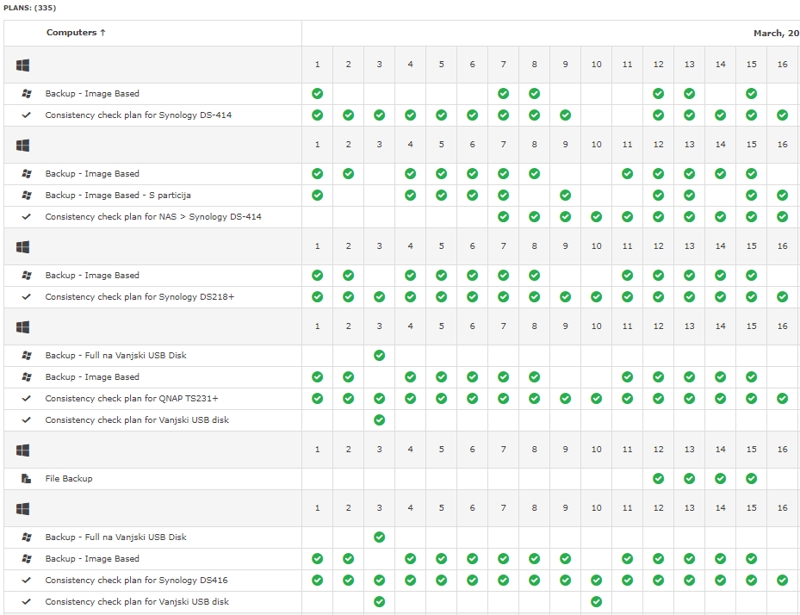This screenshot has width=800, height=615.
Task: Open the 'Backup - Image Based - S particija' plan
Action: [x=117, y=195]
